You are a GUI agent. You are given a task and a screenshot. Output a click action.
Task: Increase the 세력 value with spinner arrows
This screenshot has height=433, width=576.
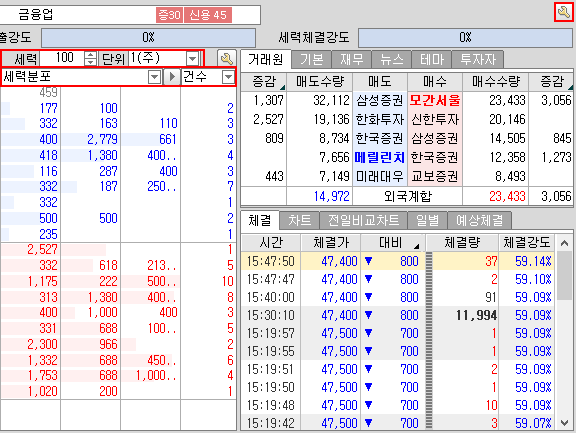90,55
